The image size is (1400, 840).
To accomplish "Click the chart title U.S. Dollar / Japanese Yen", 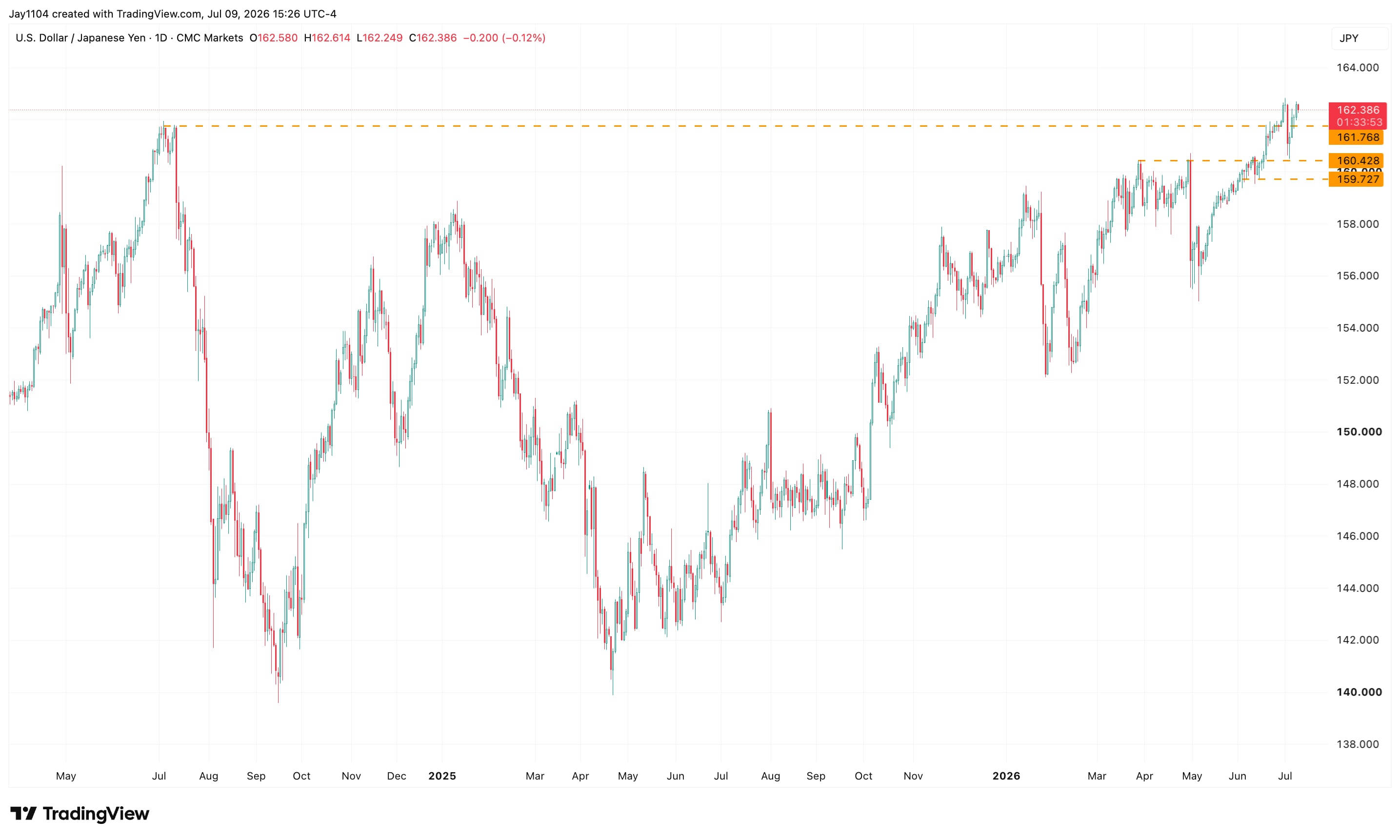I will point(80,38).
